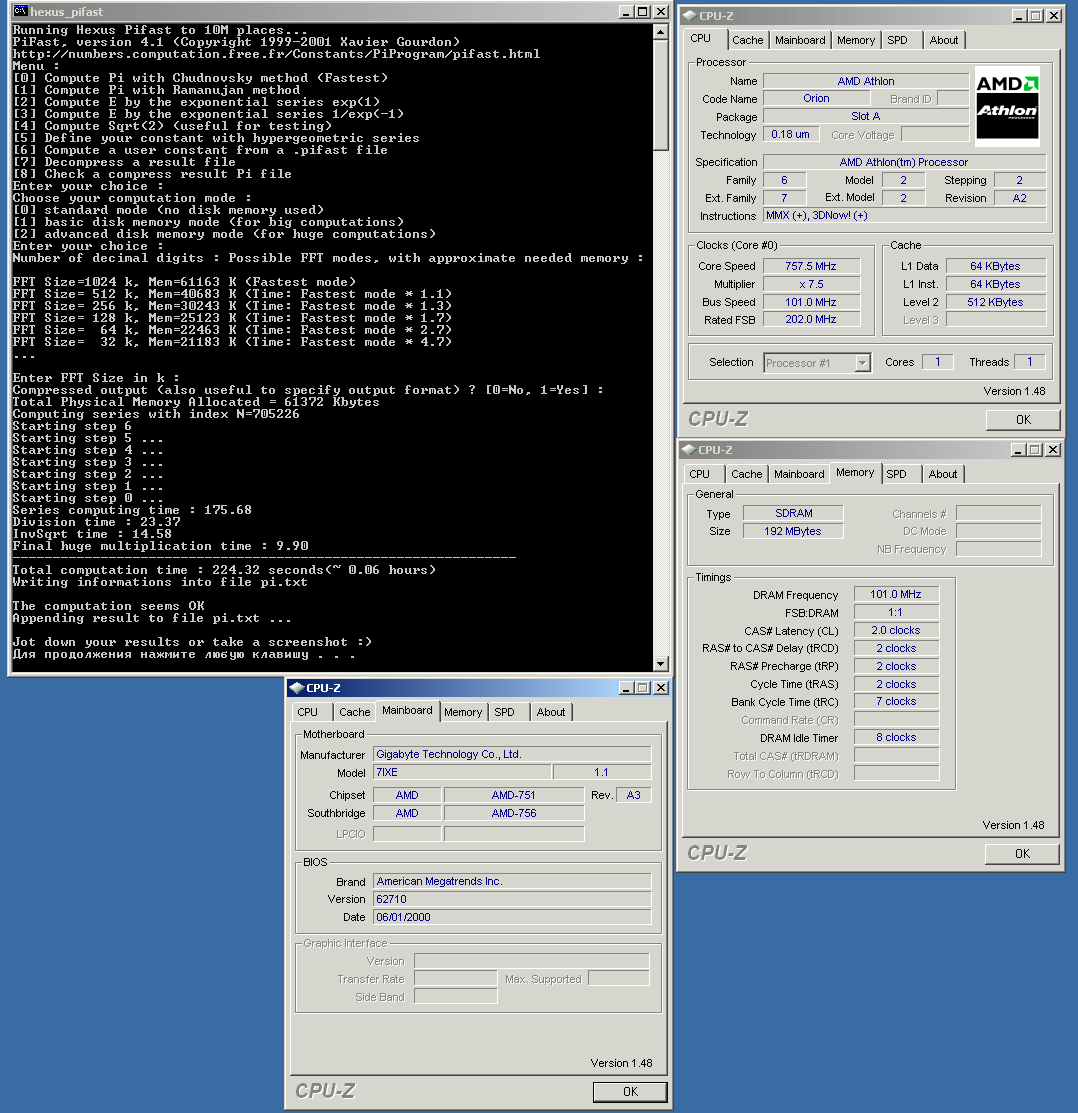This screenshot has height=1113, width=1078.
Task: Click the CPU-Z title icon in Memory window
Action: (688, 449)
